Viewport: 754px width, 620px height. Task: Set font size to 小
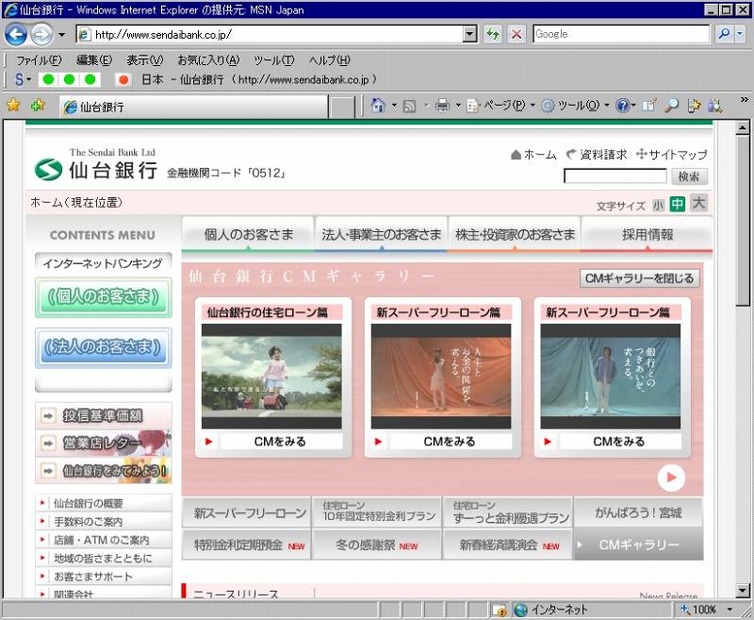pyautogui.click(x=658, y=205)
